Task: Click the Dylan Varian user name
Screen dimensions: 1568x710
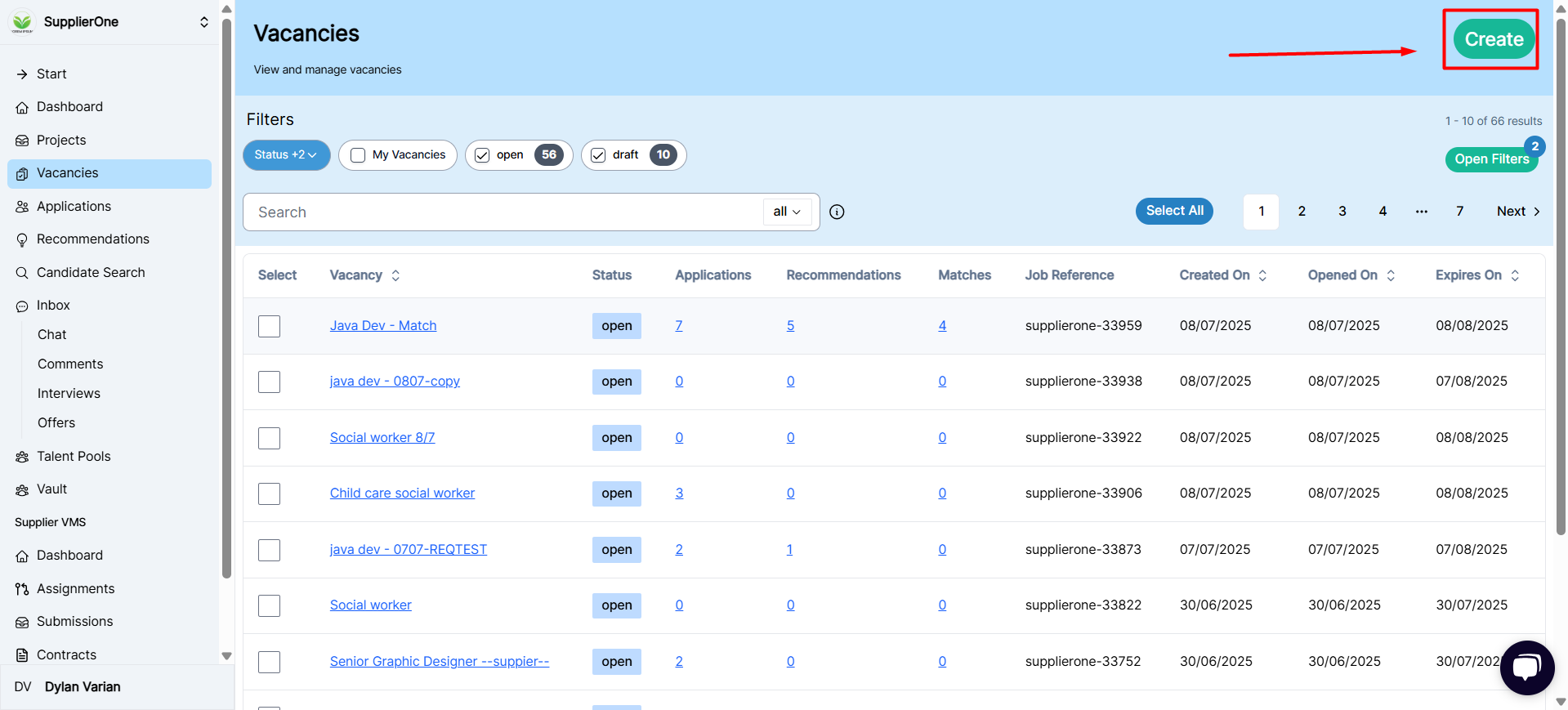Action: pyautogui.click(x=83, y=687)
